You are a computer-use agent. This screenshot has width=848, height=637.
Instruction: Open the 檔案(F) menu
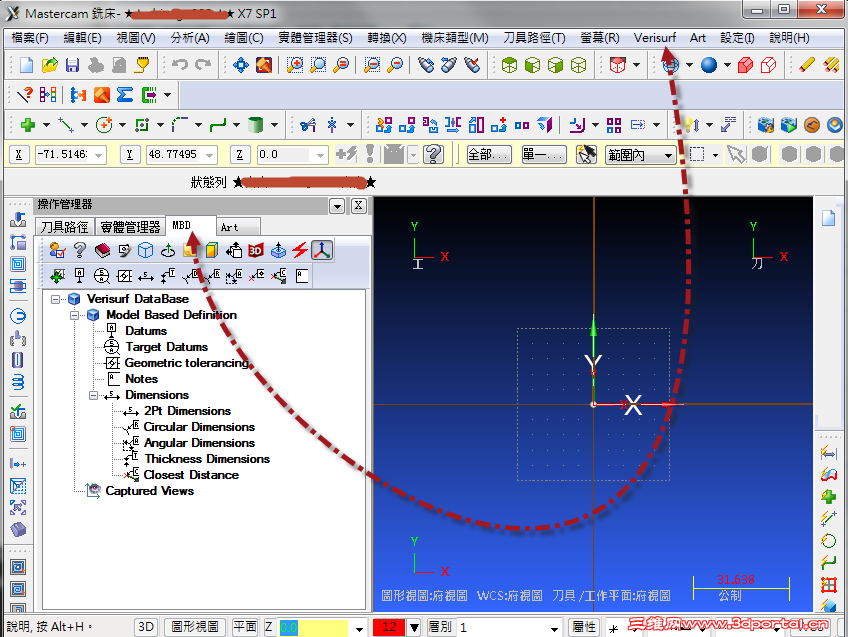click(x=30, y=38)
